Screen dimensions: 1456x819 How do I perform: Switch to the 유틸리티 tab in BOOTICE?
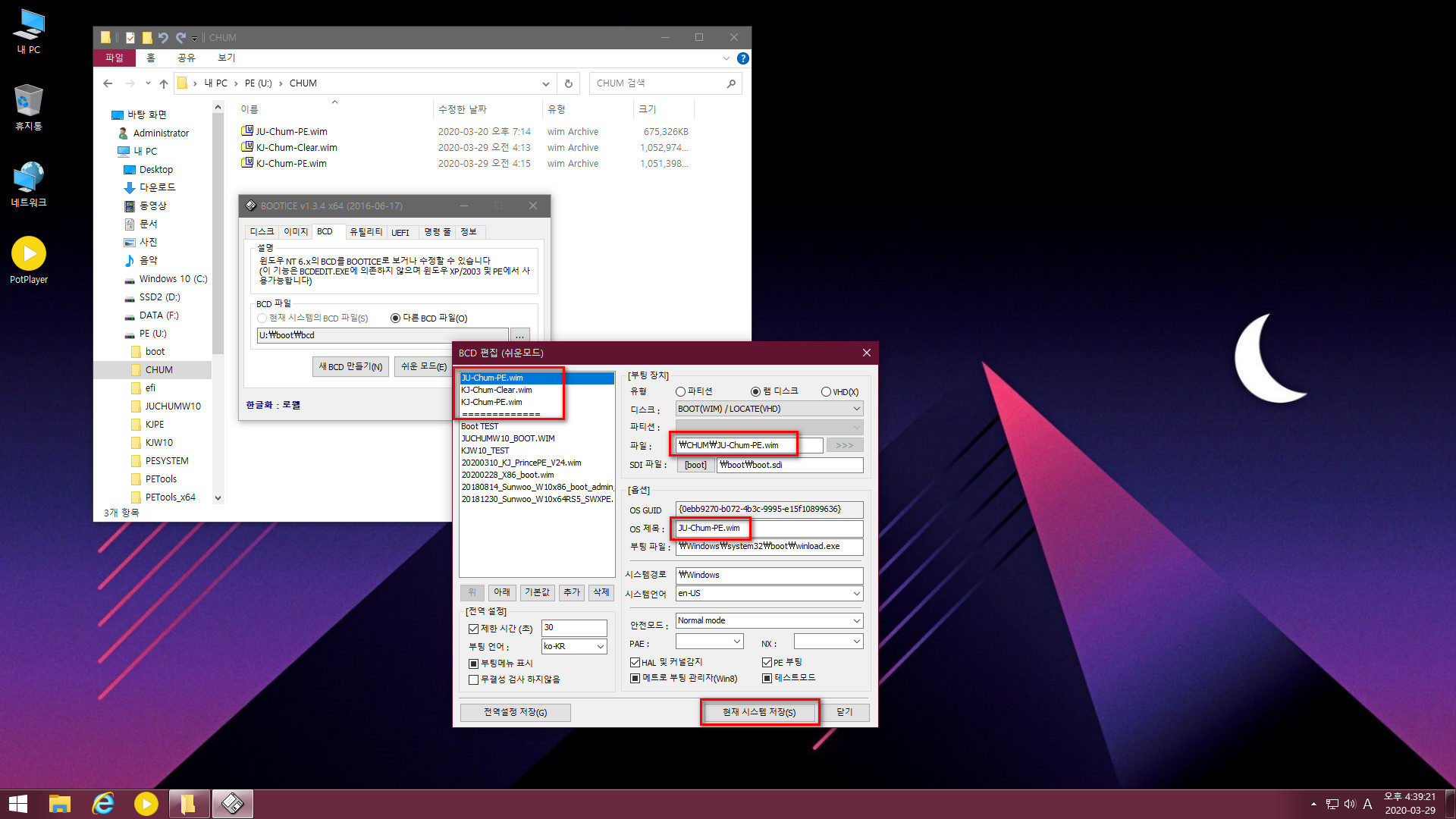[x=366, y=232]
